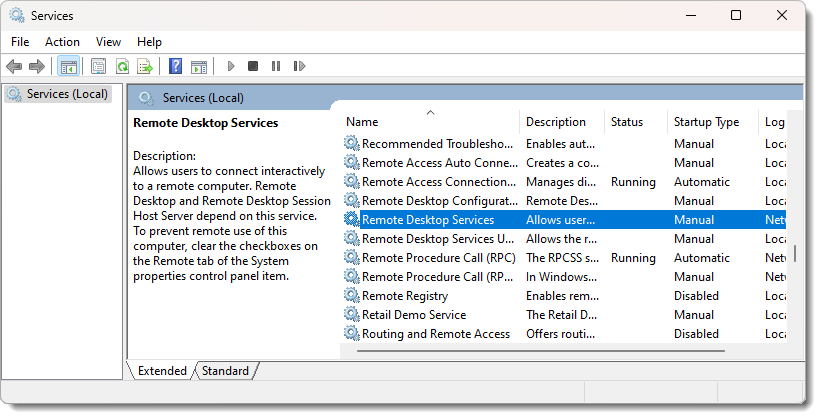
Task: Open Help with blue question icon
Action: click(x=175, y=67)
